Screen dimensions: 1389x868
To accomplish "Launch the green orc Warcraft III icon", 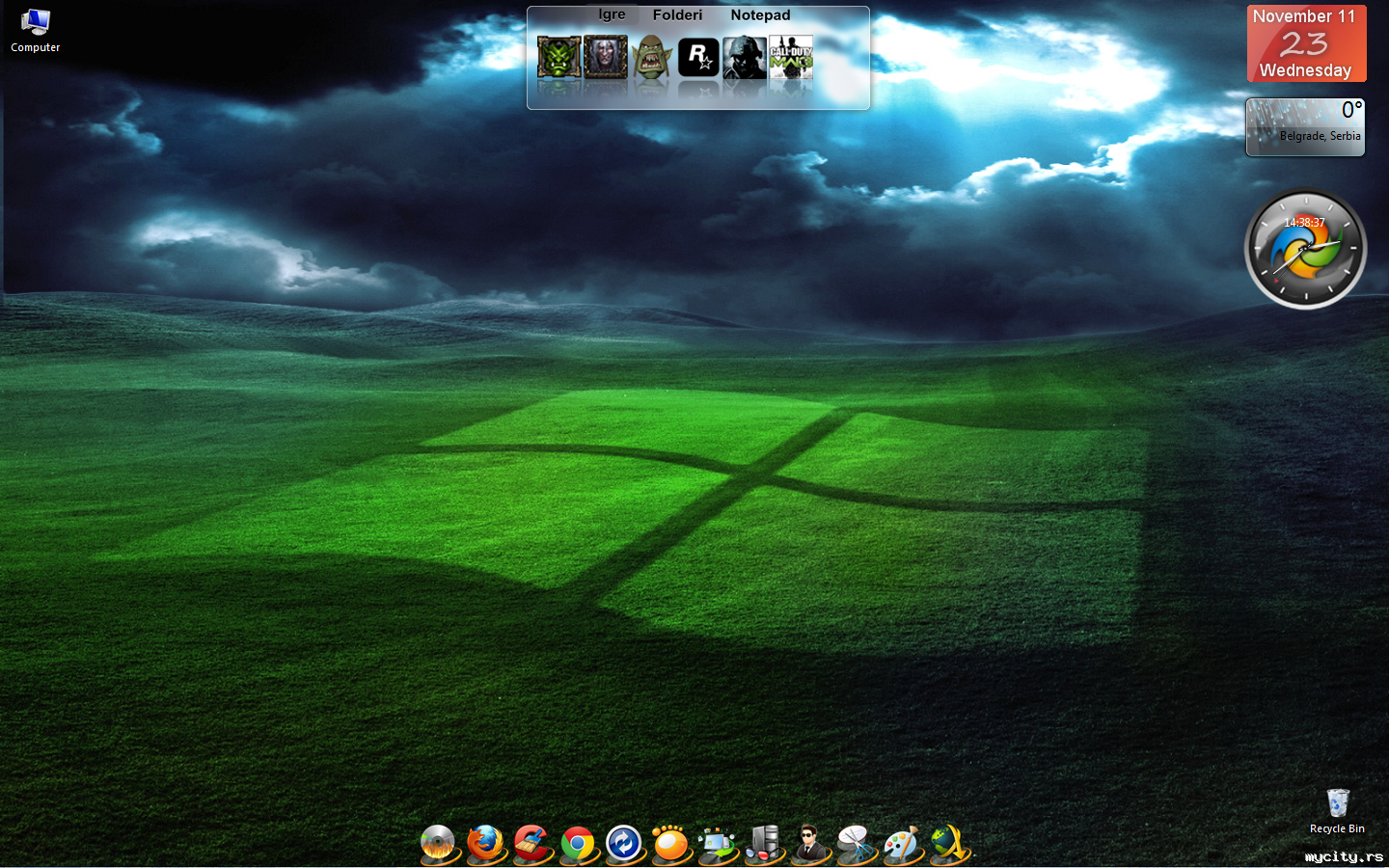I will [x=558, y=58].
